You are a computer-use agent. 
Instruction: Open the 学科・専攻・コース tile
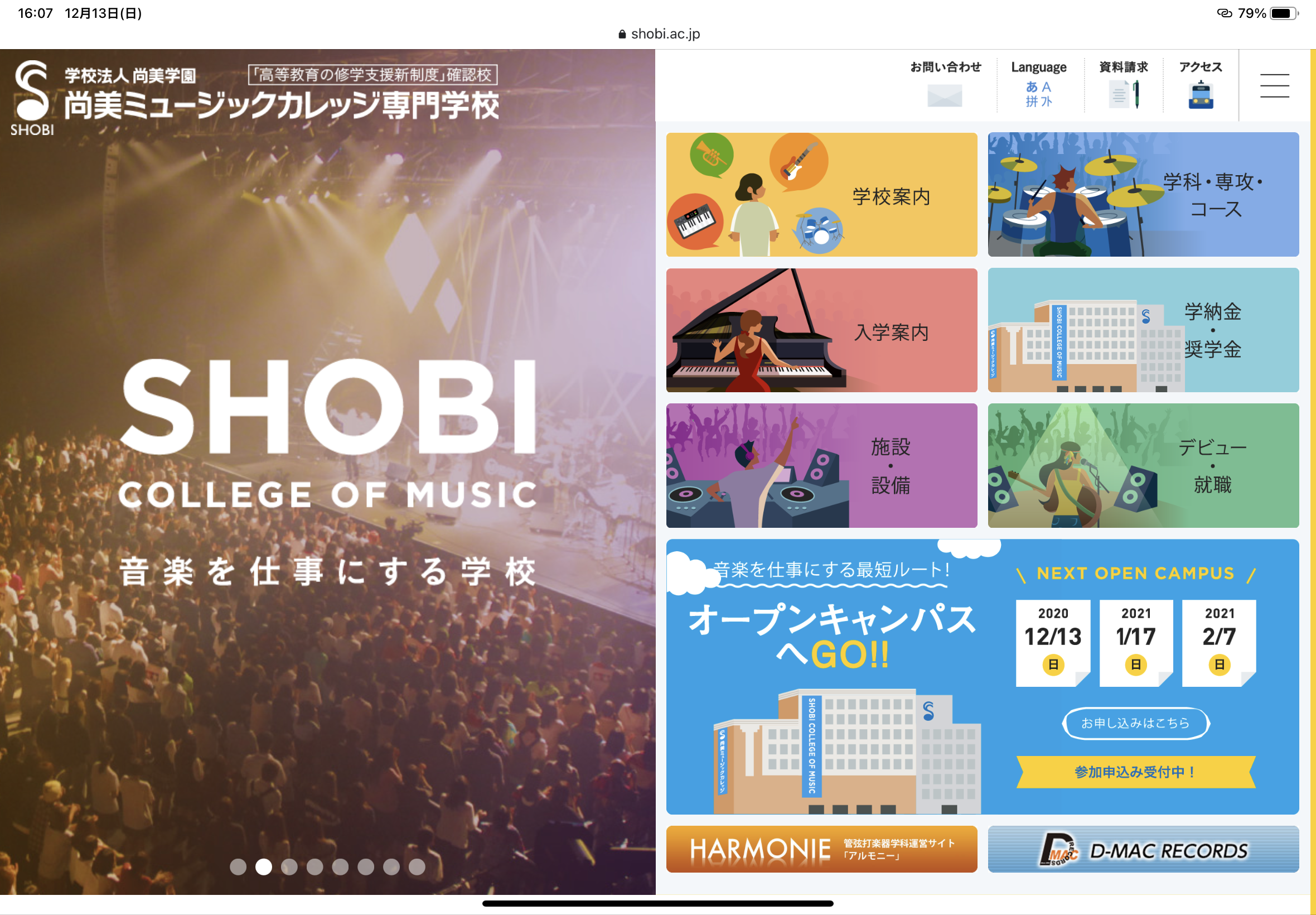pos(1143,195)
